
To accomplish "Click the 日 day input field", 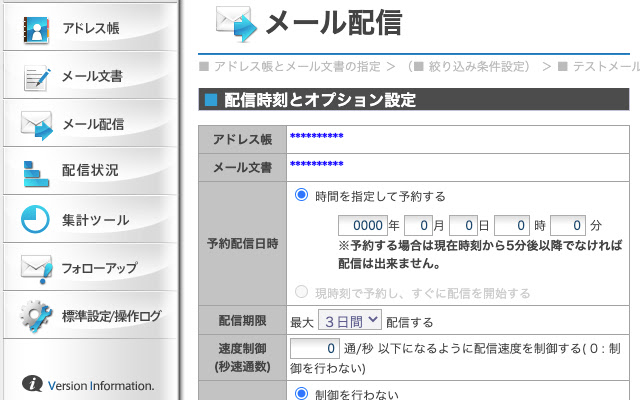I will click(x=463, y=225).
